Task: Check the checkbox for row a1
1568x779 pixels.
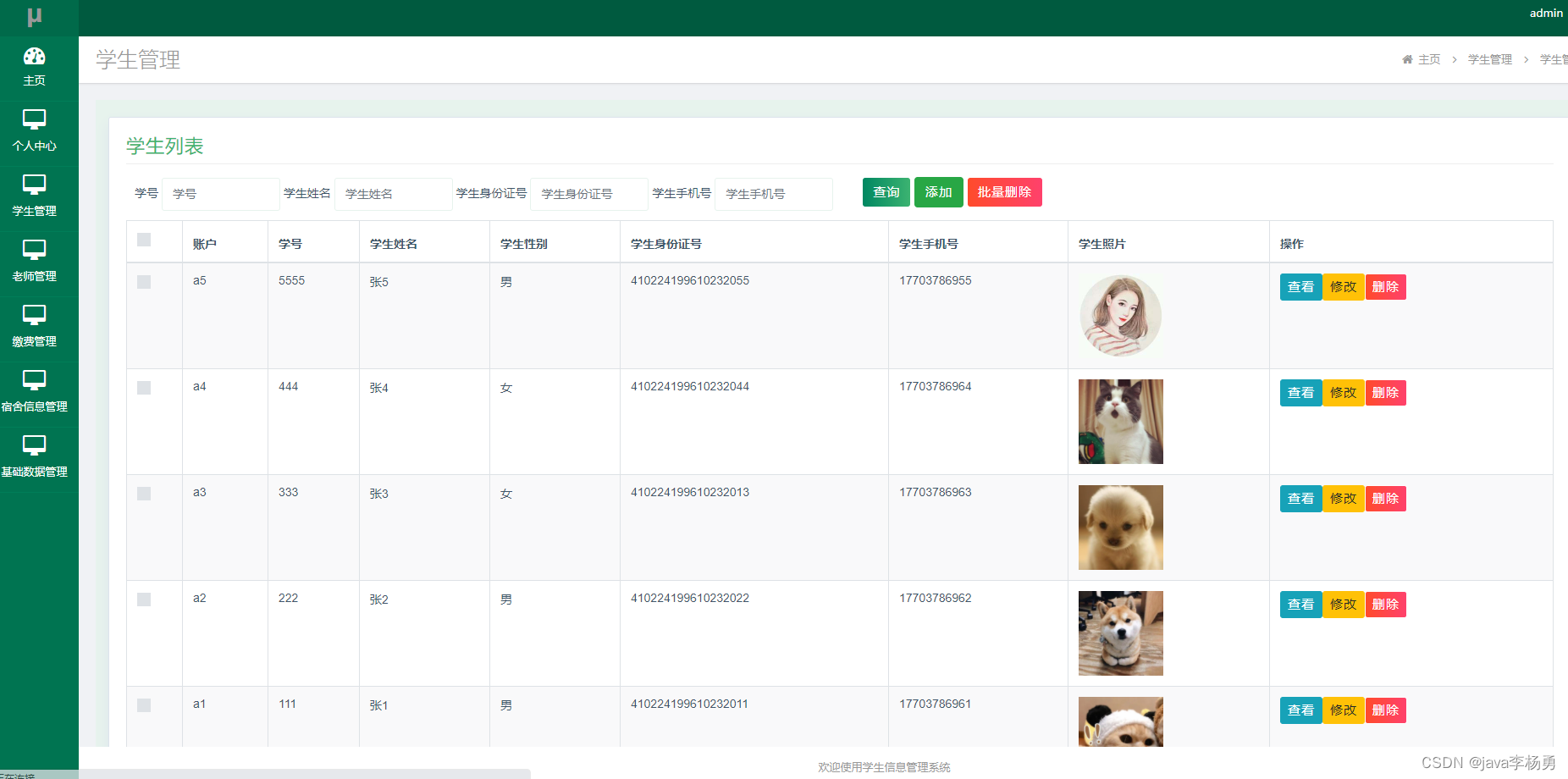Action: (x=144, y=705)
